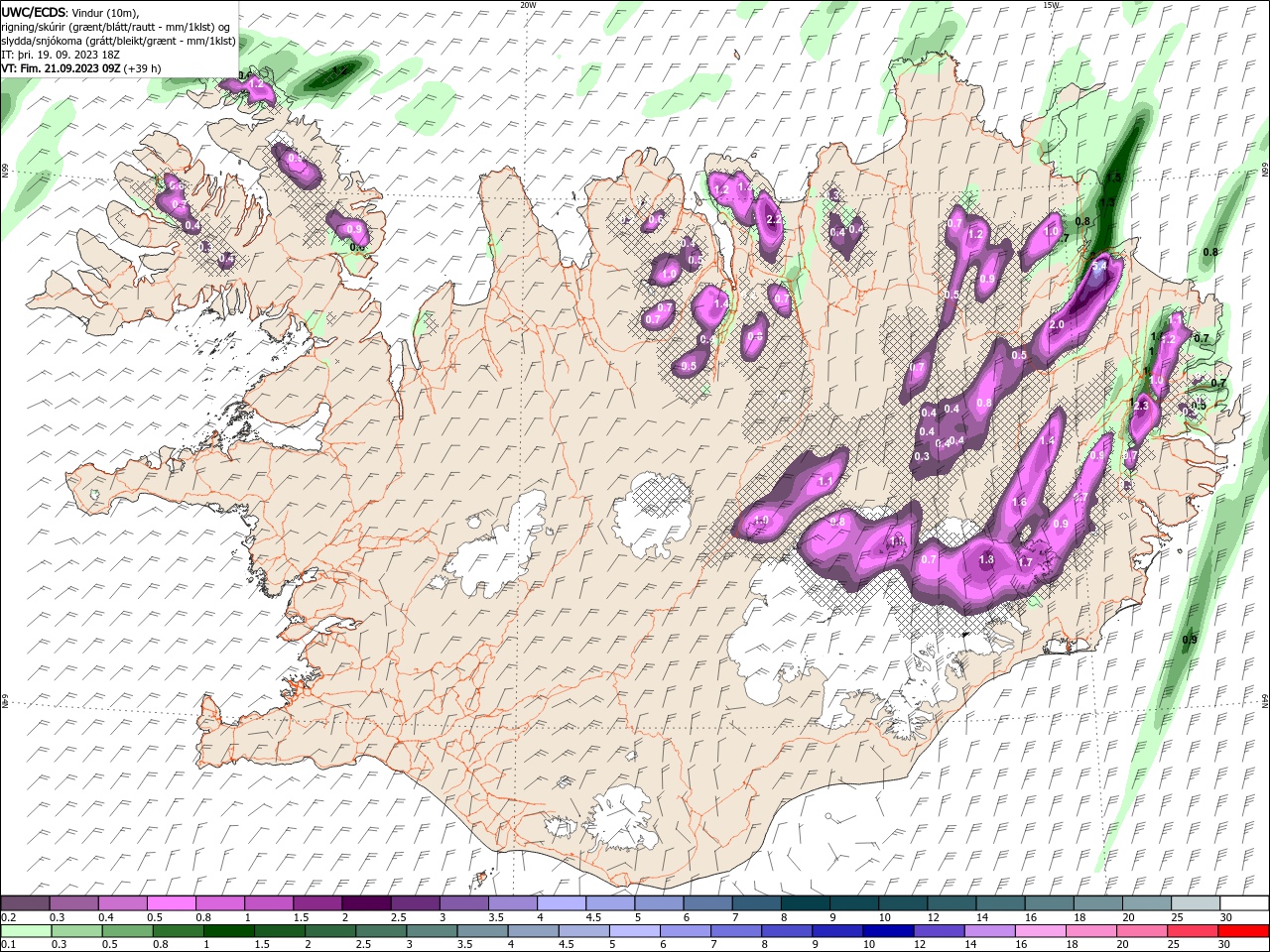The image size is (1270, 952).
Task: Click the '2.0' snowfall value on the map
Action: point(1057,325)
